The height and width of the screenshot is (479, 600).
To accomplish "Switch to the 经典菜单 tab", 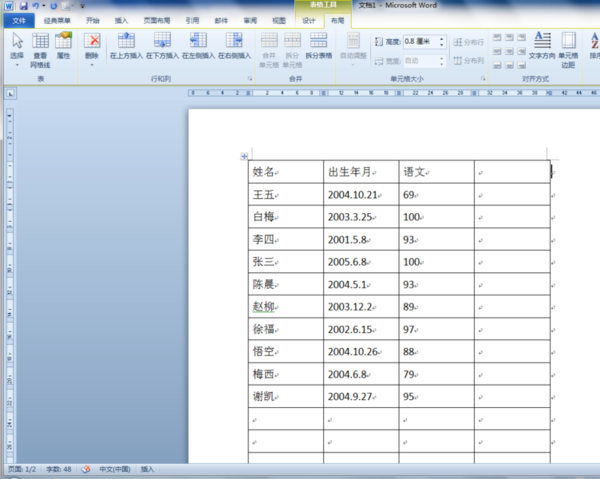I will pos(57,21).
